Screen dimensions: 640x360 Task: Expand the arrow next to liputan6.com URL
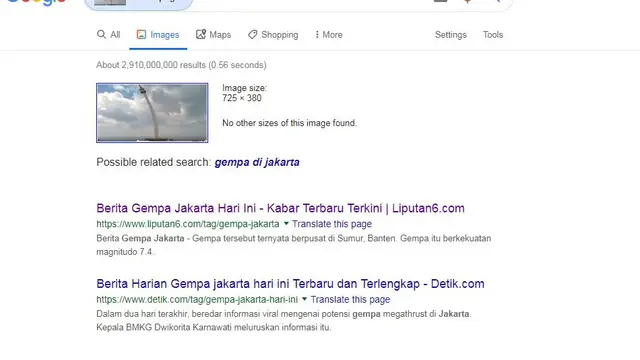click(x=286, y=224)
